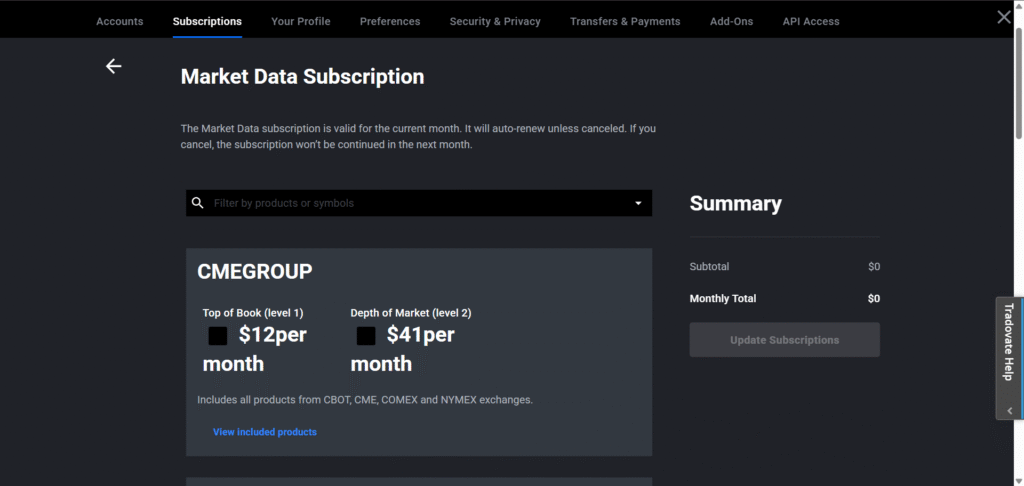Screen dimensions: 1024x486
Task: Click the Depth of Market (level 2) label
Action: (411, 313)
